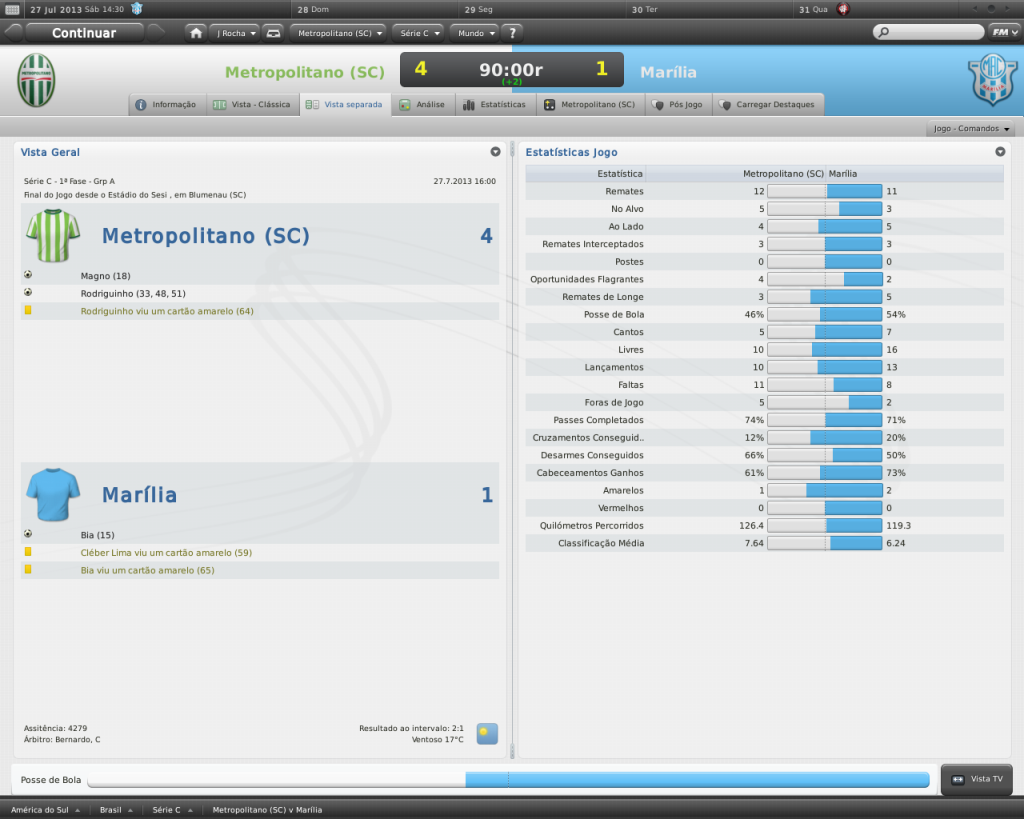Open the FM menu button
The width and height of the screenshot is (1024, 819).
click(1002, 32)
